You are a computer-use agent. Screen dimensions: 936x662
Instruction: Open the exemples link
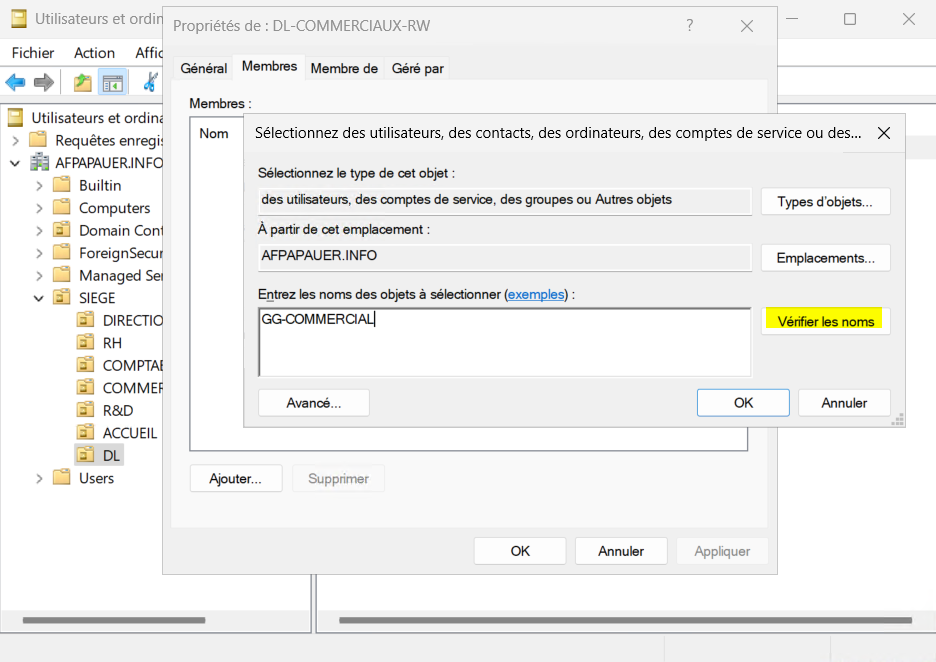tap(537, 294)
